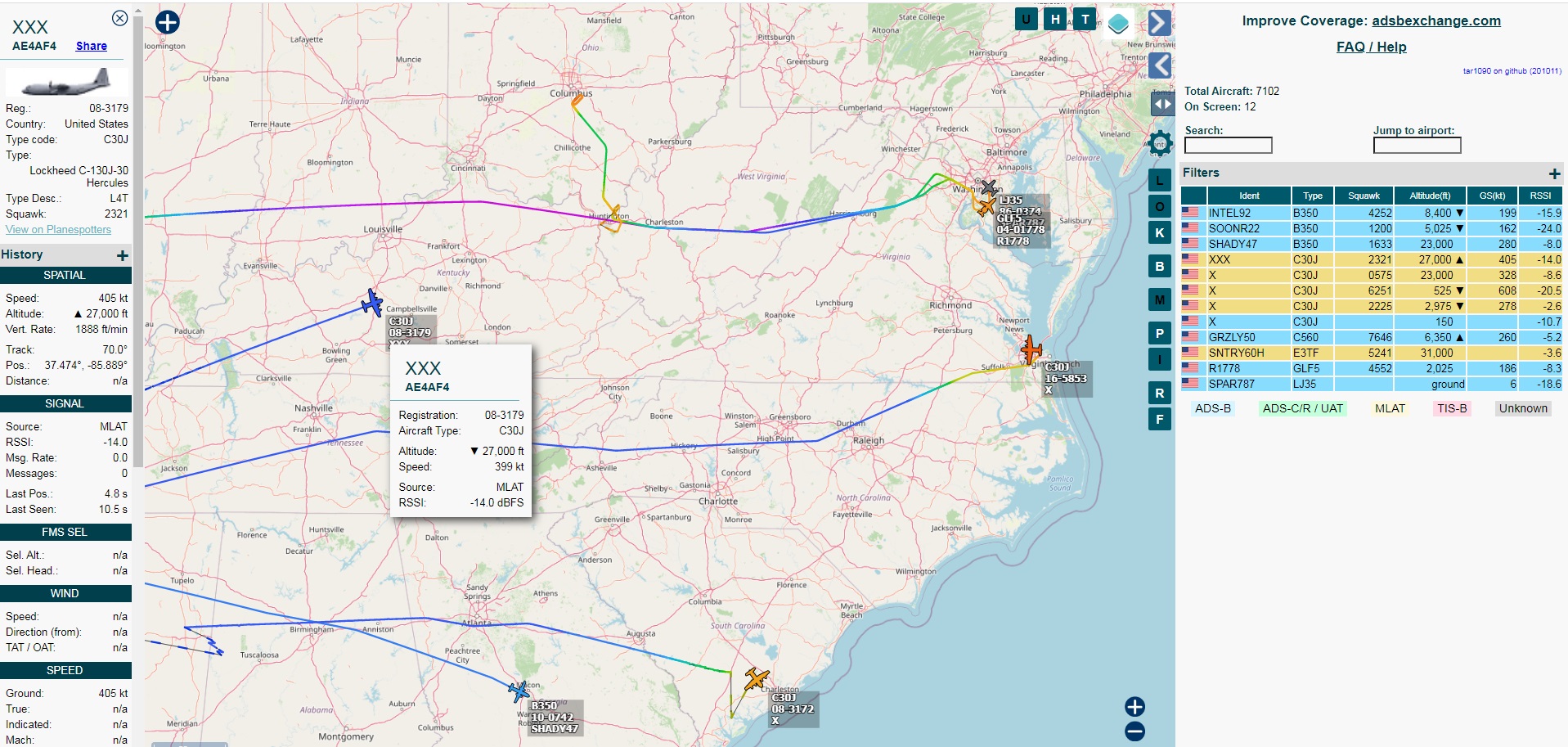Toggle the P map option button
The height and width of the screenshot is (747, 1568).
(x=1159, y=333)
